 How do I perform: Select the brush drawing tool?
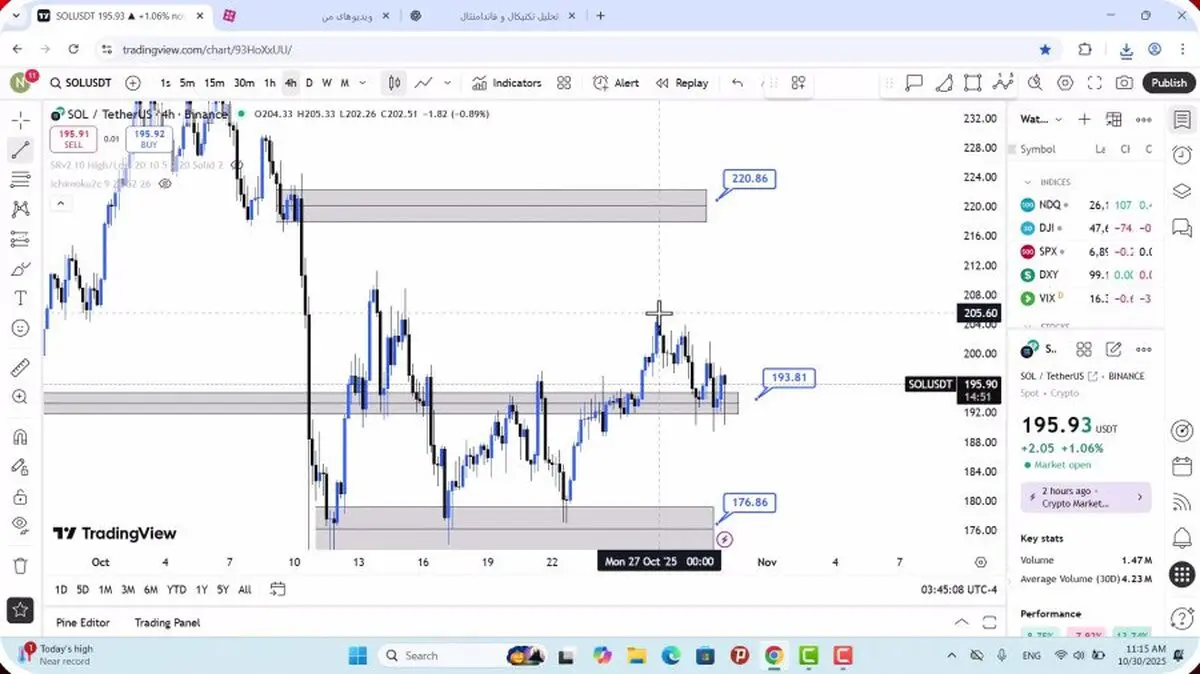pyautogui.click(x=20, y=269)
